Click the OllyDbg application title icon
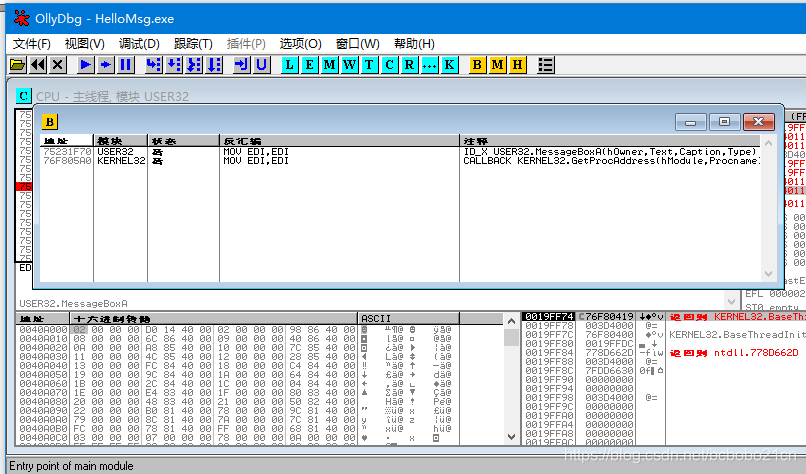 click(22, 19)
